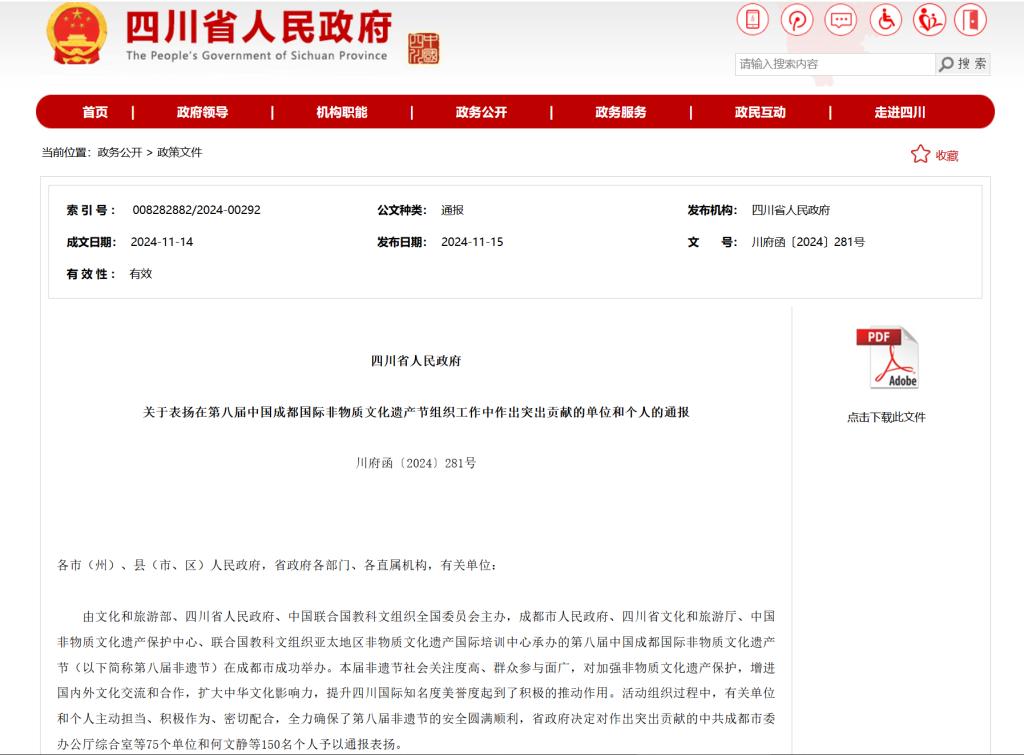Focus the 请输入搜索内容 search box
The height and width of the screenshot is (755, 1024).
point(835,64)
